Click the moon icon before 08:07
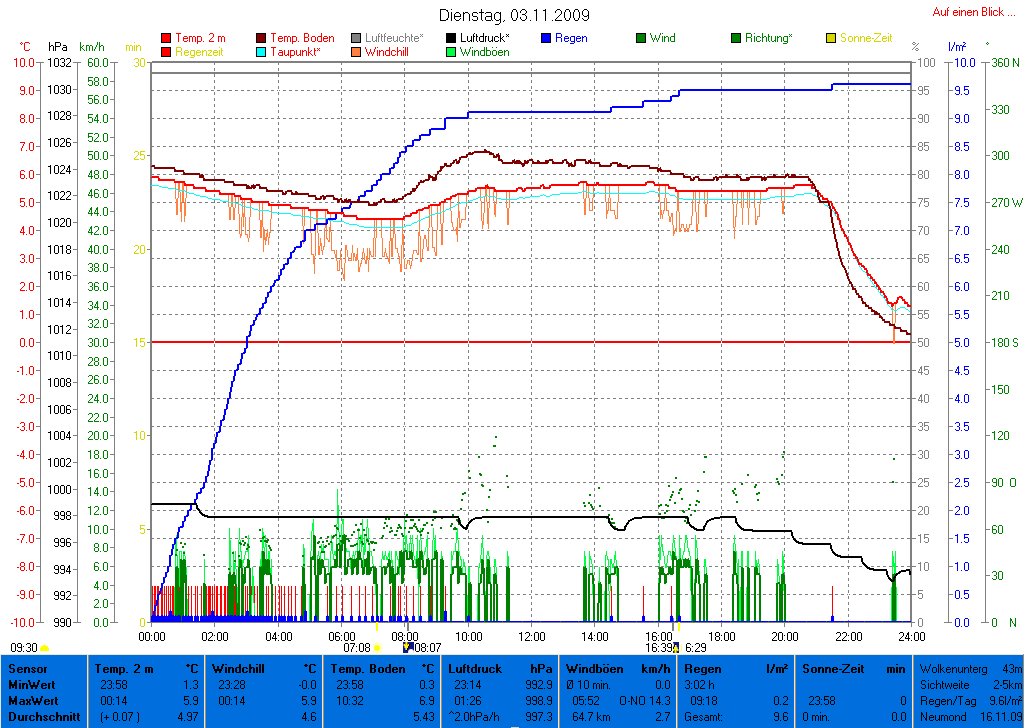This screenshot has height=728, width=1024. [x=407, y=647]
